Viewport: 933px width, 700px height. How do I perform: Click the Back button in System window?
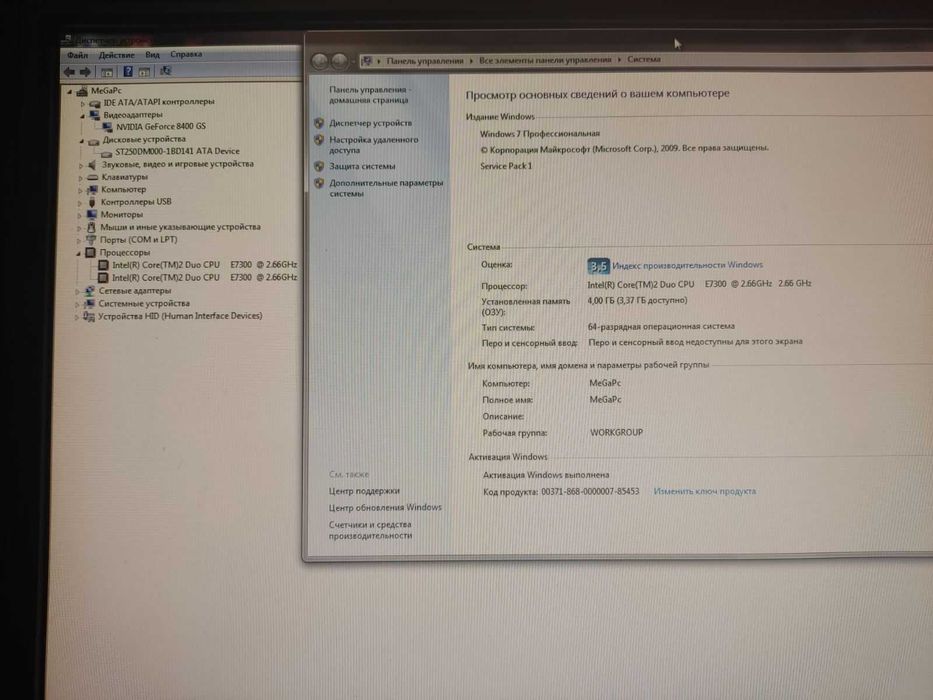320,60
